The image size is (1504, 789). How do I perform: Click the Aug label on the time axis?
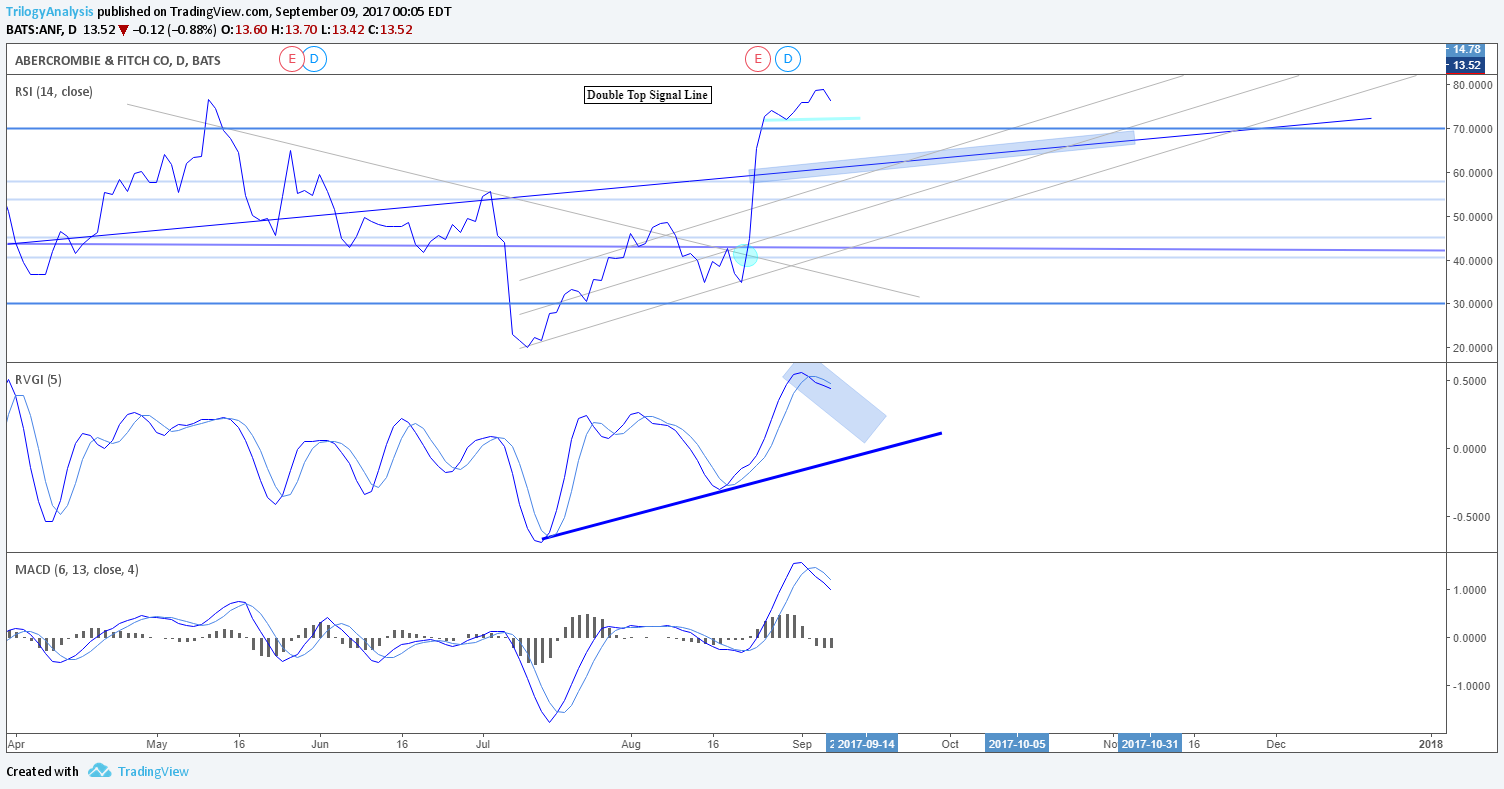(x=631, y=744)
